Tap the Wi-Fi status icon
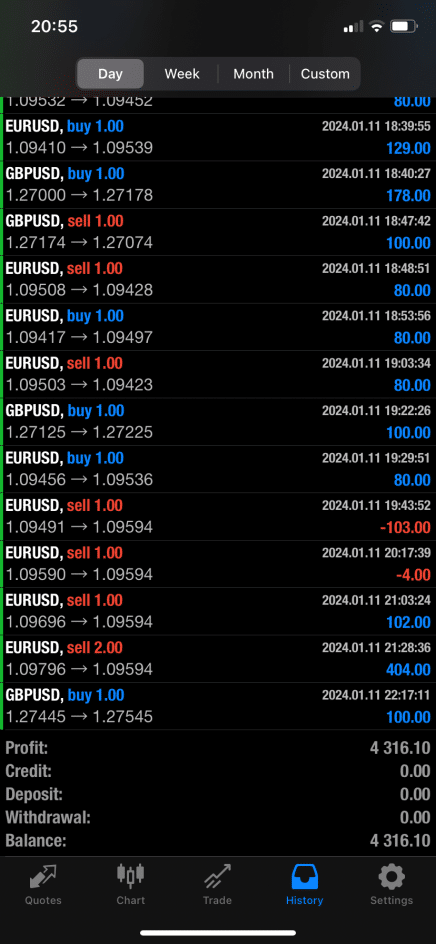The height and width of the screenshot is (944, 436). click(377, 26)
